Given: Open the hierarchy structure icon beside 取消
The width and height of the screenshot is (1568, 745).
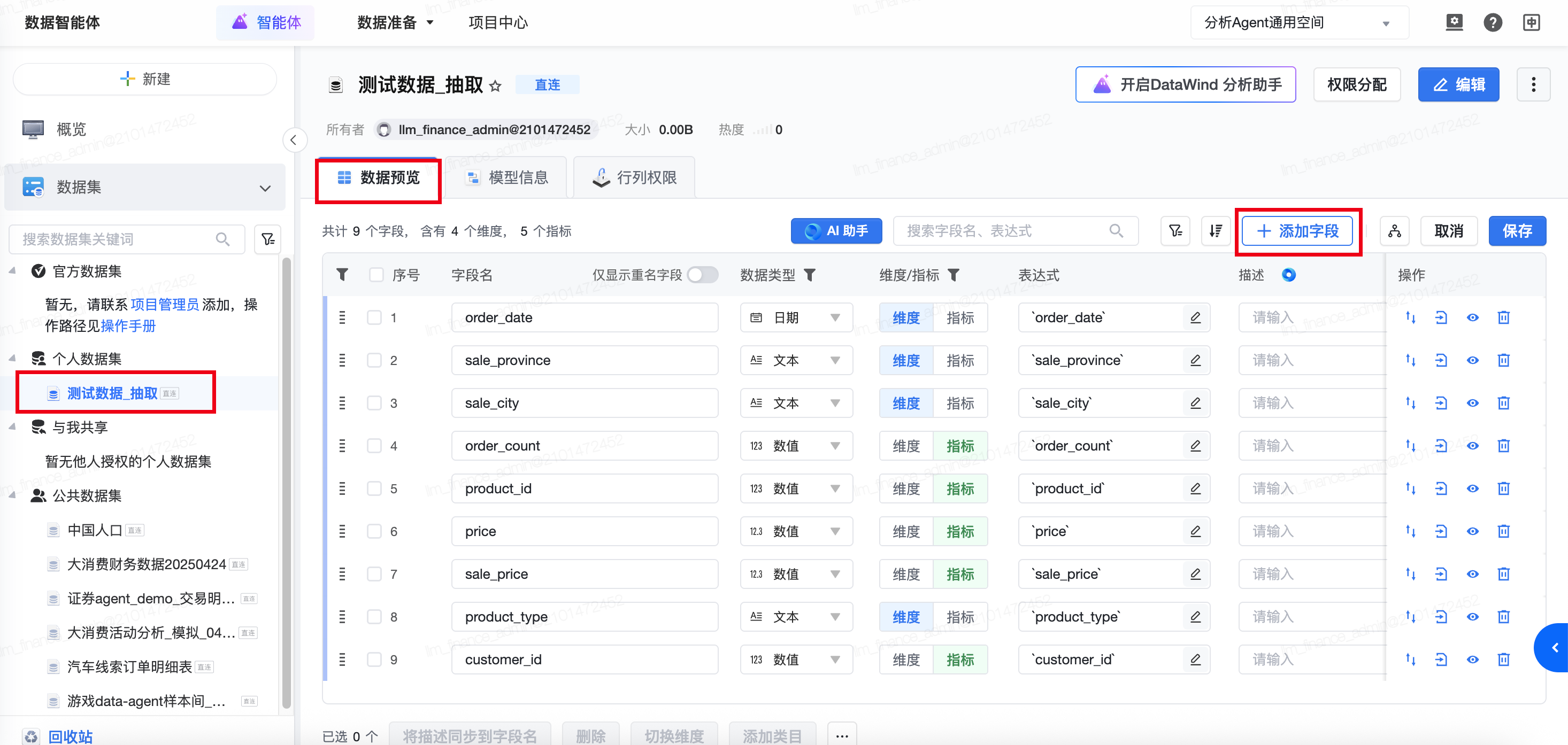Looking at the screenshot, I should [x=1395, y=231].
